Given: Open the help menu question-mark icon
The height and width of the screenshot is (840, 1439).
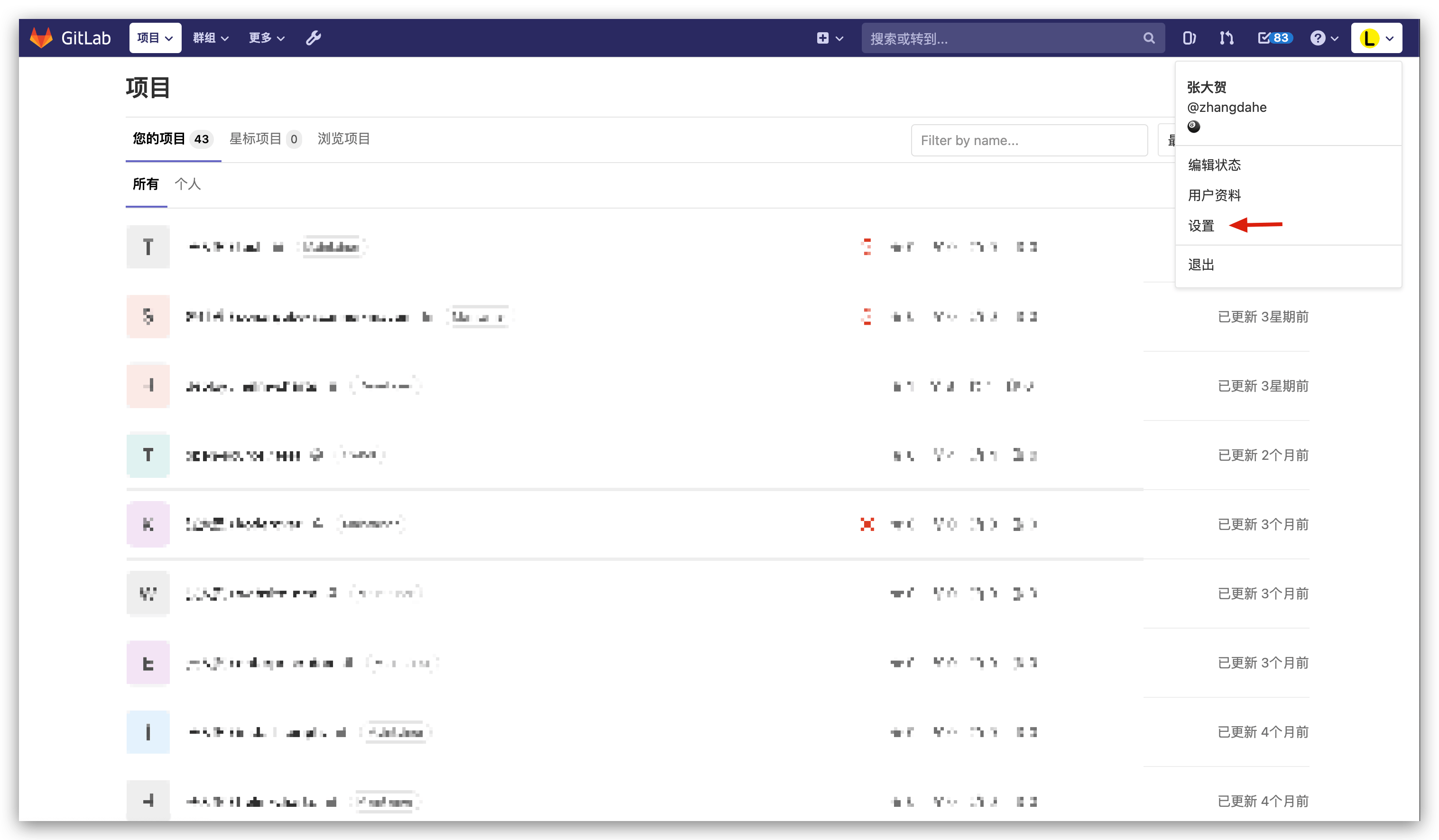Looking at the screenshot, I should coord(1318,37).
